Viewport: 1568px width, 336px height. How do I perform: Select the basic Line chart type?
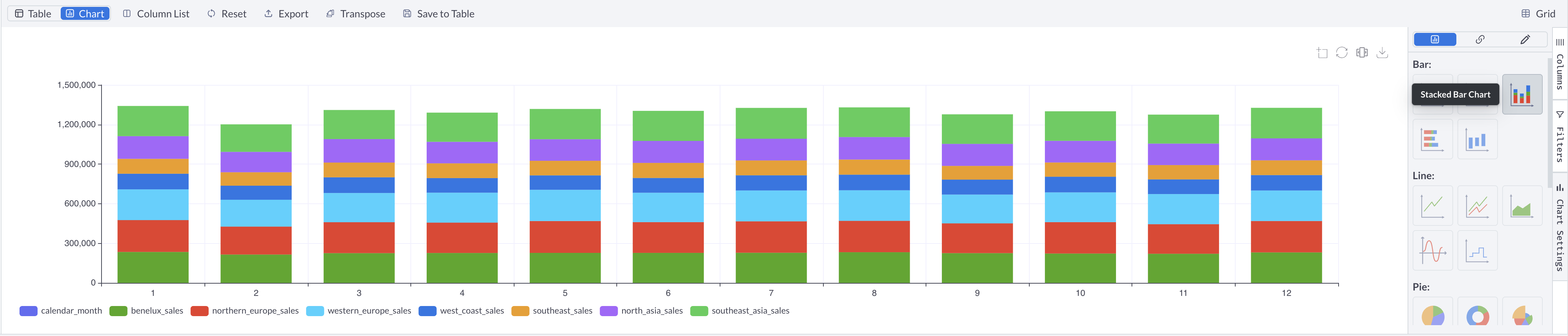pyautogui.click(x=1433, y=205)
